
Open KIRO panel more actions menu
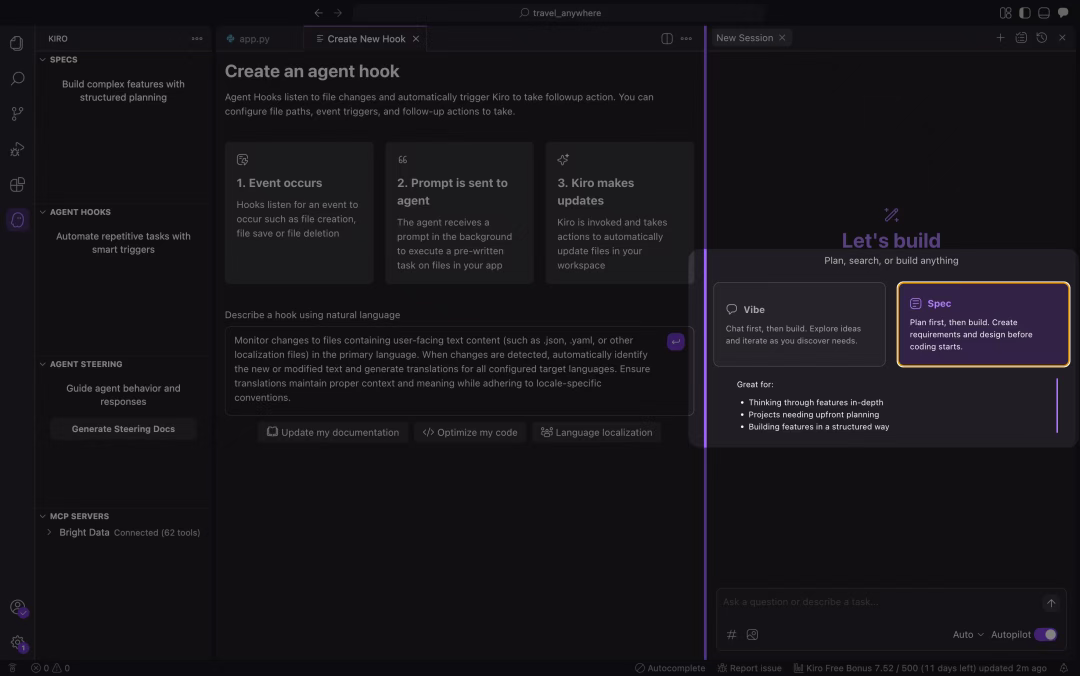coord(197,39)
